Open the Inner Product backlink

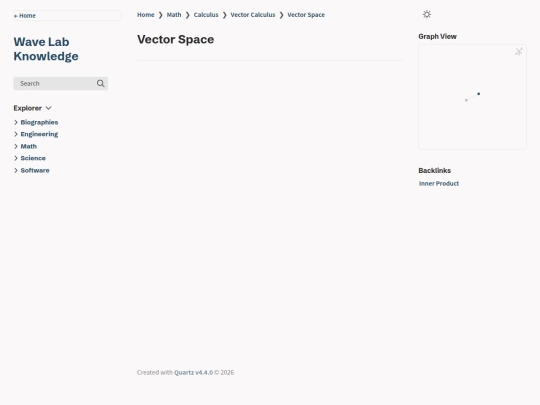click(439, 184)
